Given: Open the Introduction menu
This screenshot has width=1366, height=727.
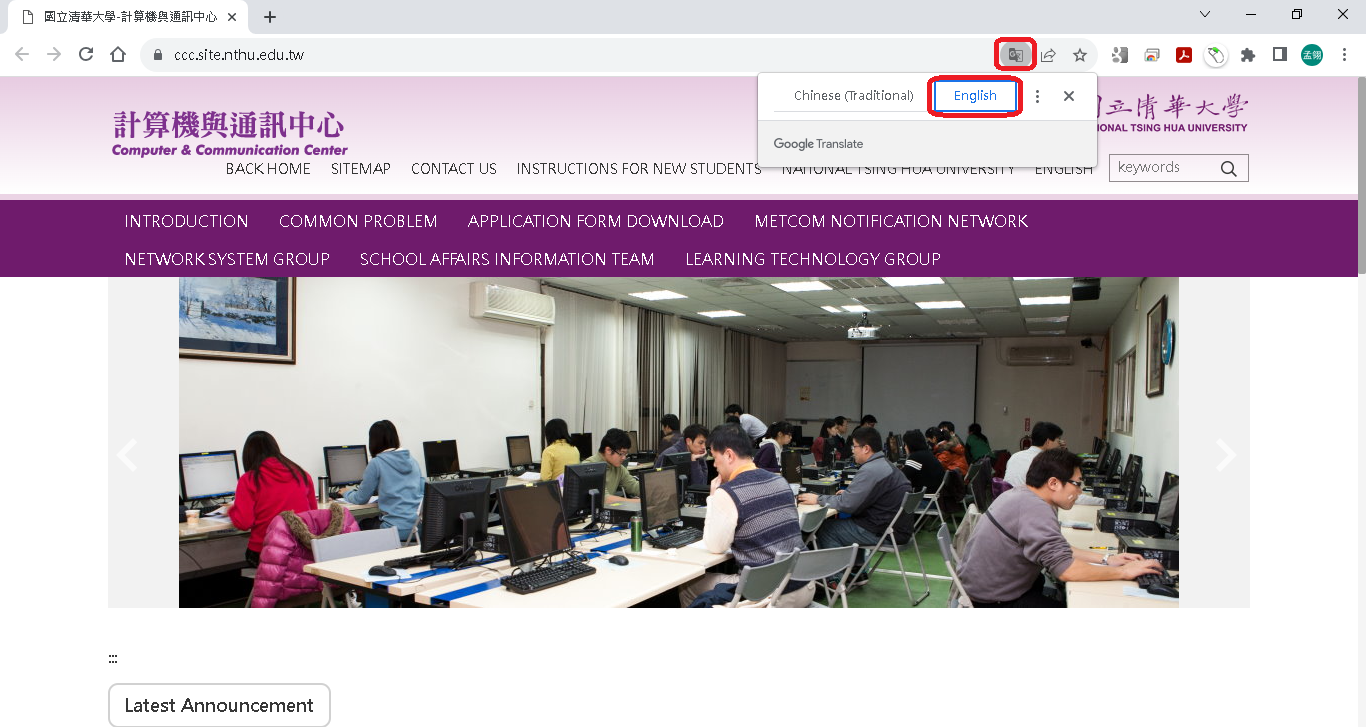Looking at the screenshot, I should [186, 221].
